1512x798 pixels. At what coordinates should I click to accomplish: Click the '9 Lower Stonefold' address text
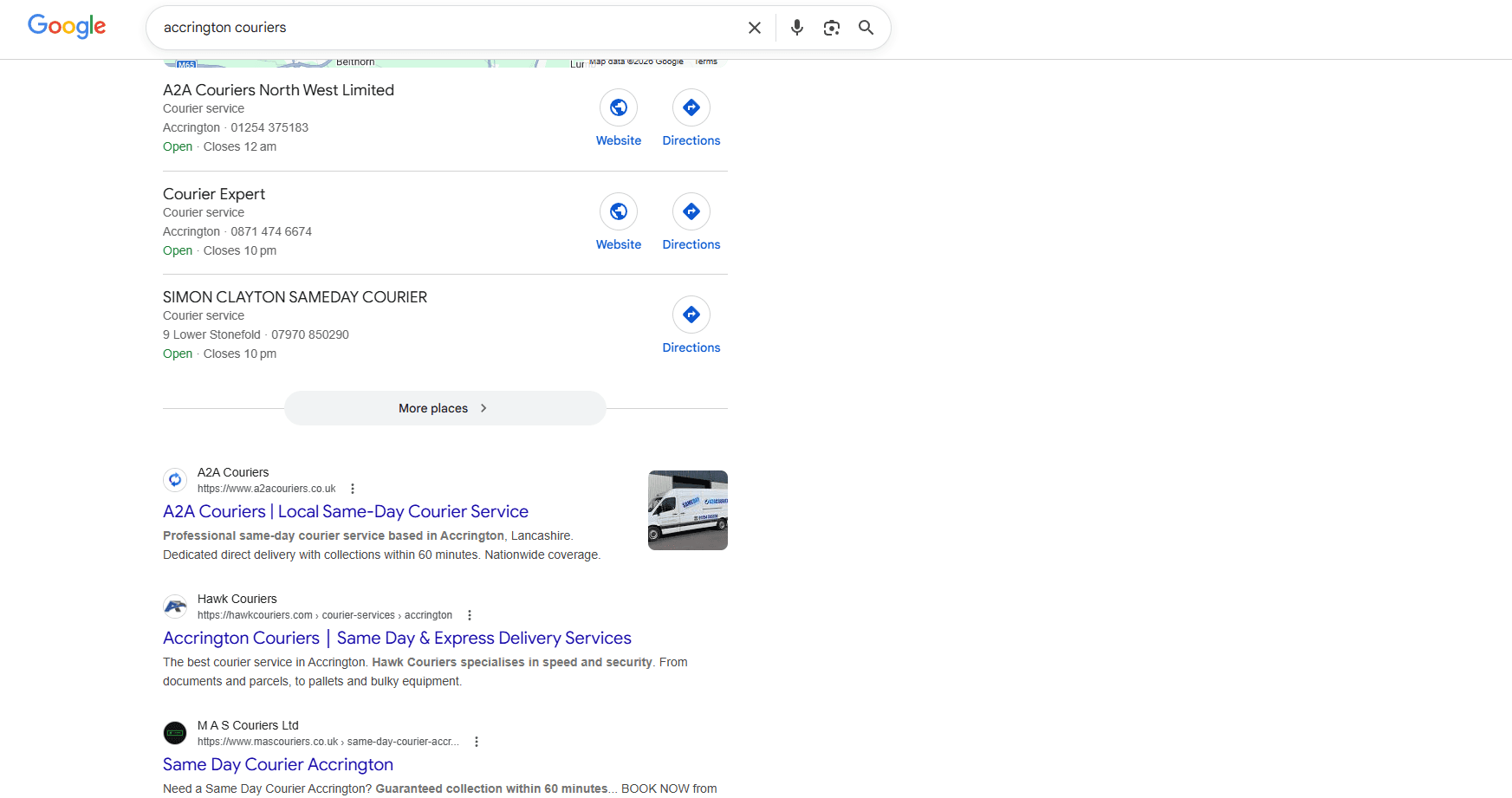coord(211,334)
